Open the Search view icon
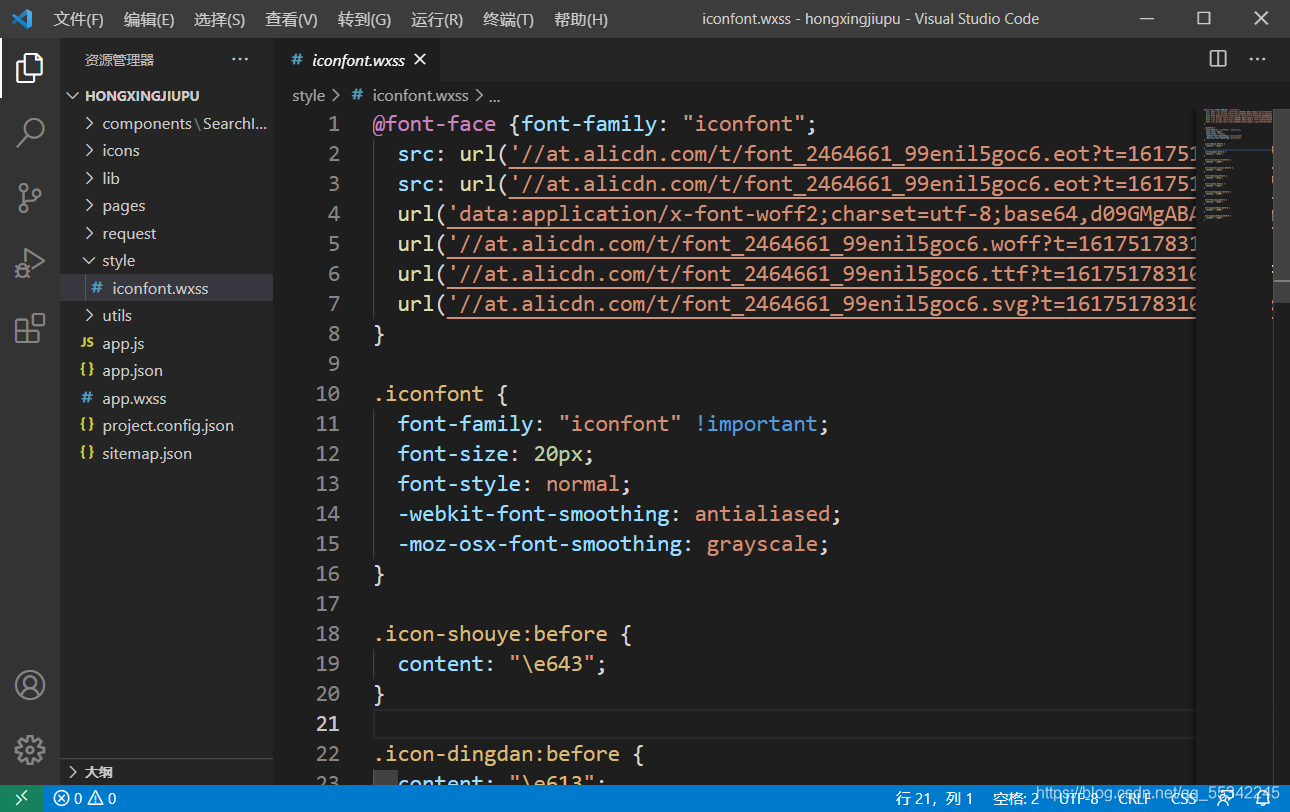1290x812 pixels. pyautogui.click(x=30, y=133)
